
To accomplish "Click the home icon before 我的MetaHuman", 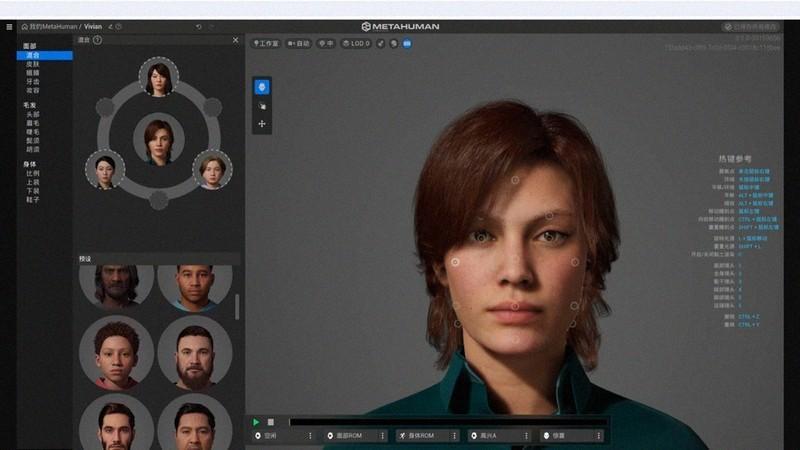I will coord(24,27).
